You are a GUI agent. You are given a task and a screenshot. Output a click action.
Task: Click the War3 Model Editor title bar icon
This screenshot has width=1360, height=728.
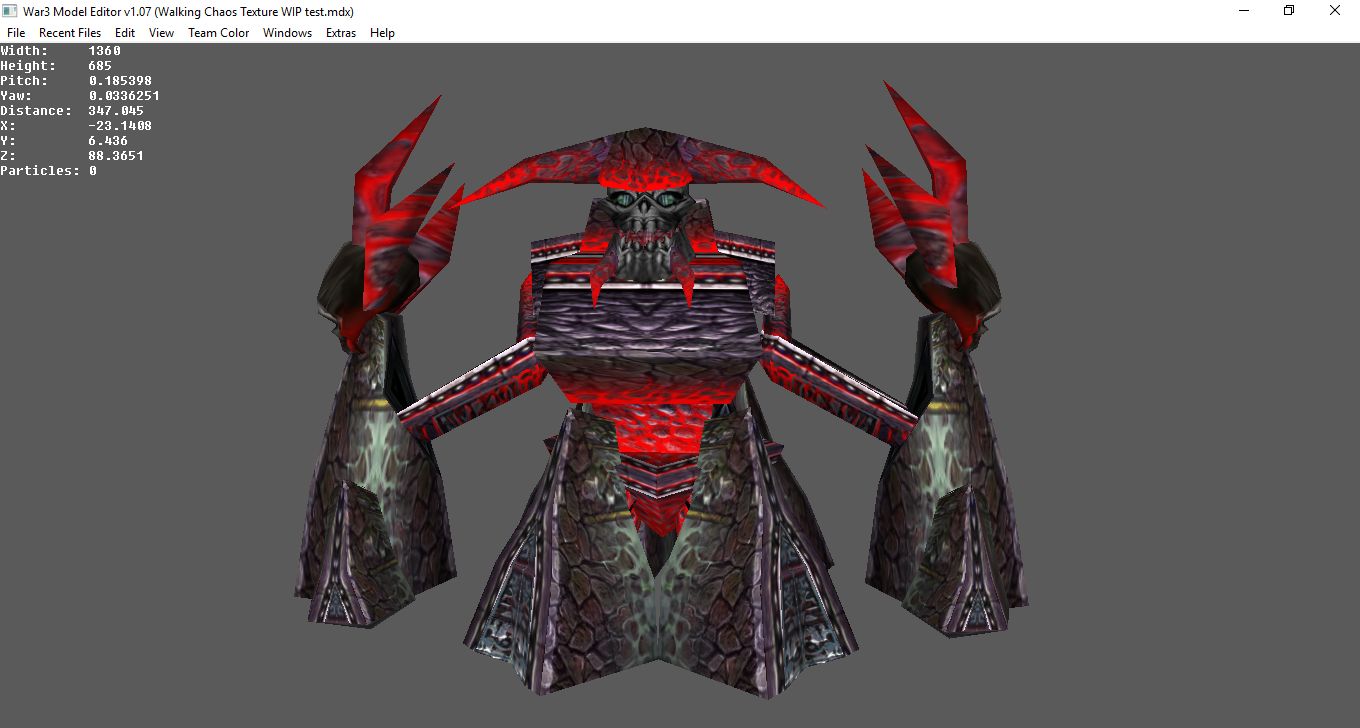pos(11,11)
